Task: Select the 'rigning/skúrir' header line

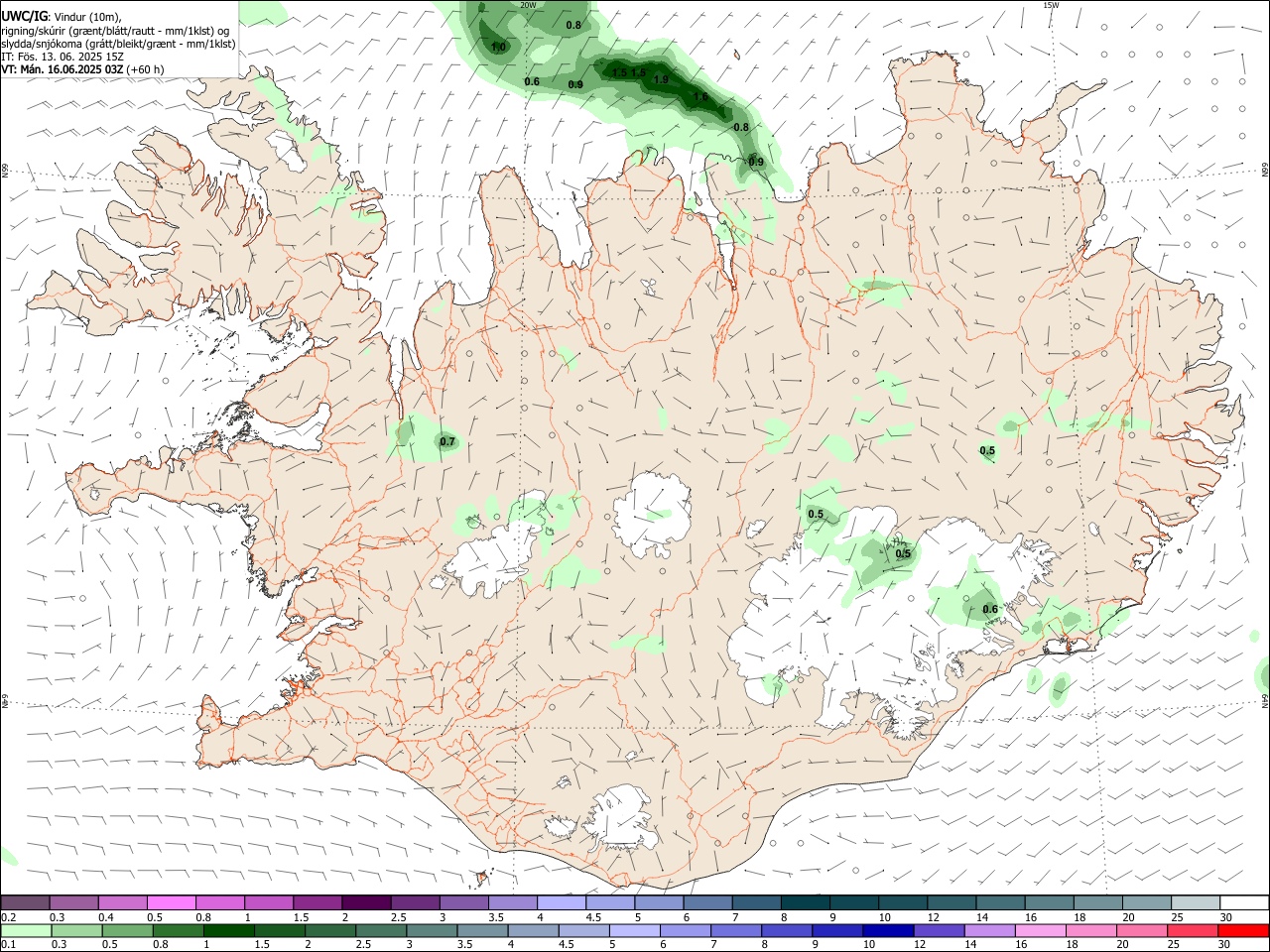Action: click(115, 31)
